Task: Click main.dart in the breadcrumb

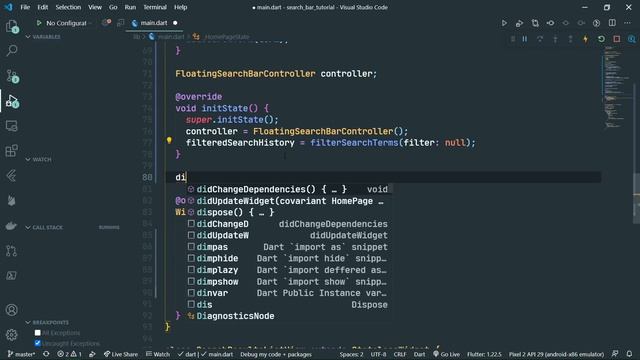Action: (171, 37)
